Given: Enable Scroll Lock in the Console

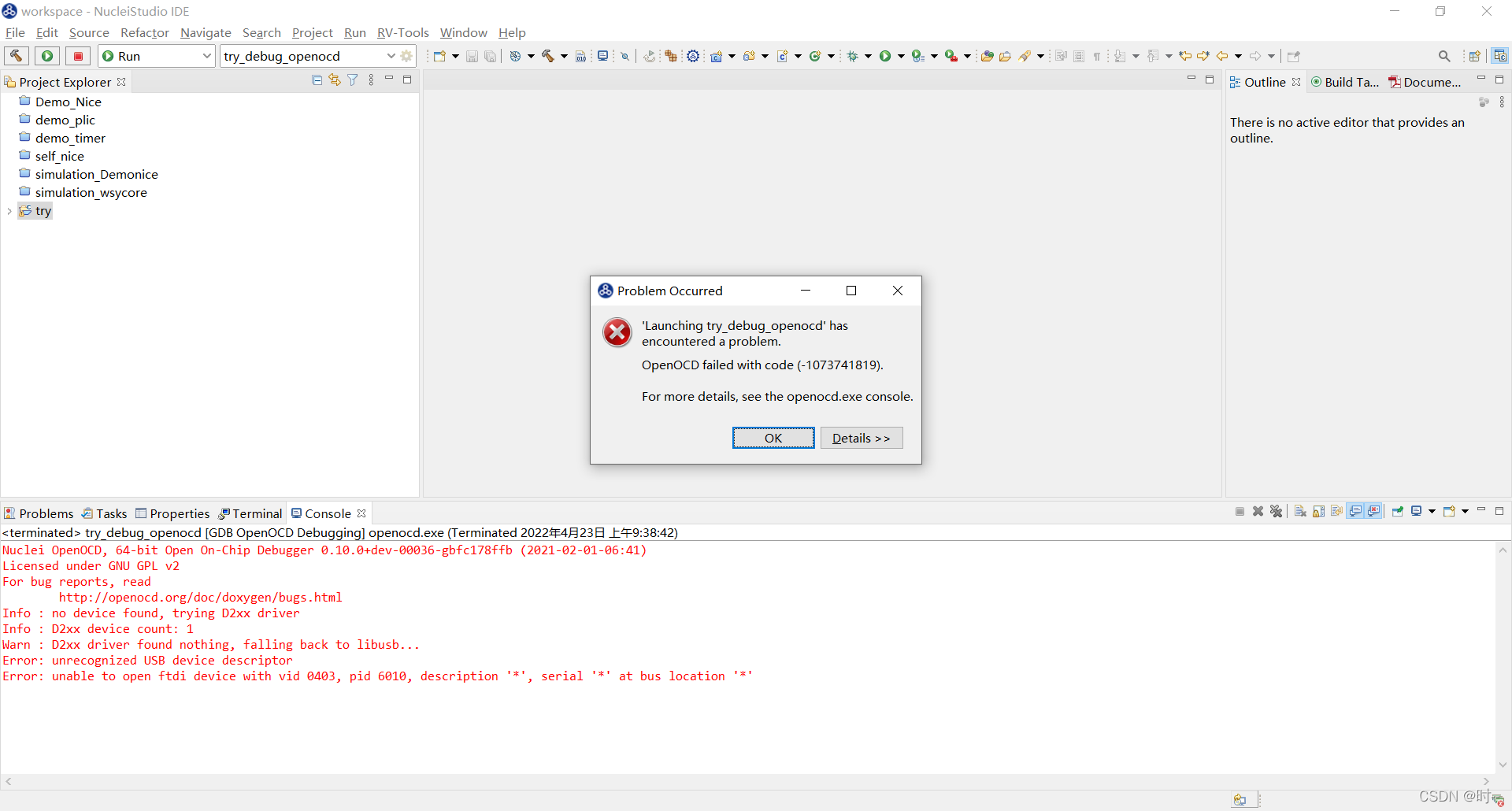Looking at the screenshot, I should (1318, 511).
